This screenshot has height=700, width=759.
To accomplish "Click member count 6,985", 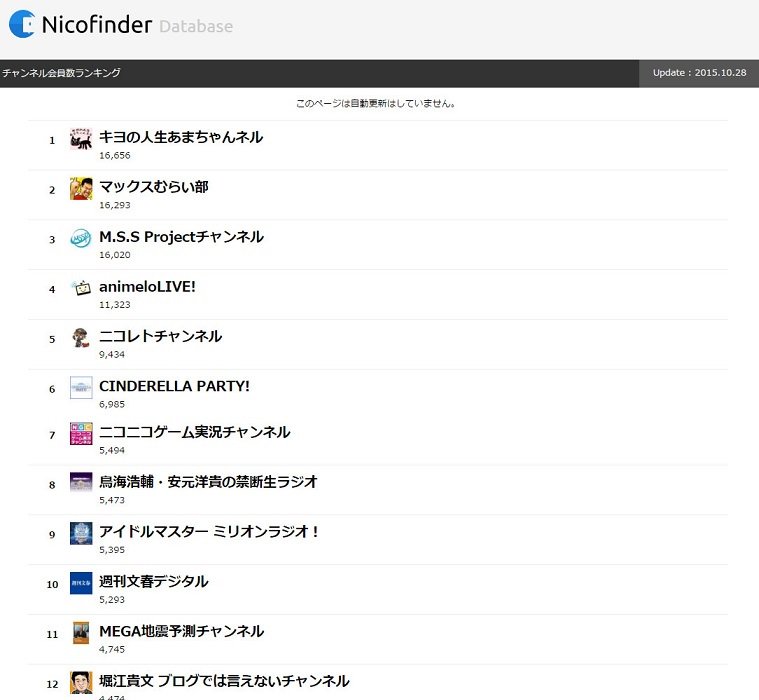I will tap(112, 405).
